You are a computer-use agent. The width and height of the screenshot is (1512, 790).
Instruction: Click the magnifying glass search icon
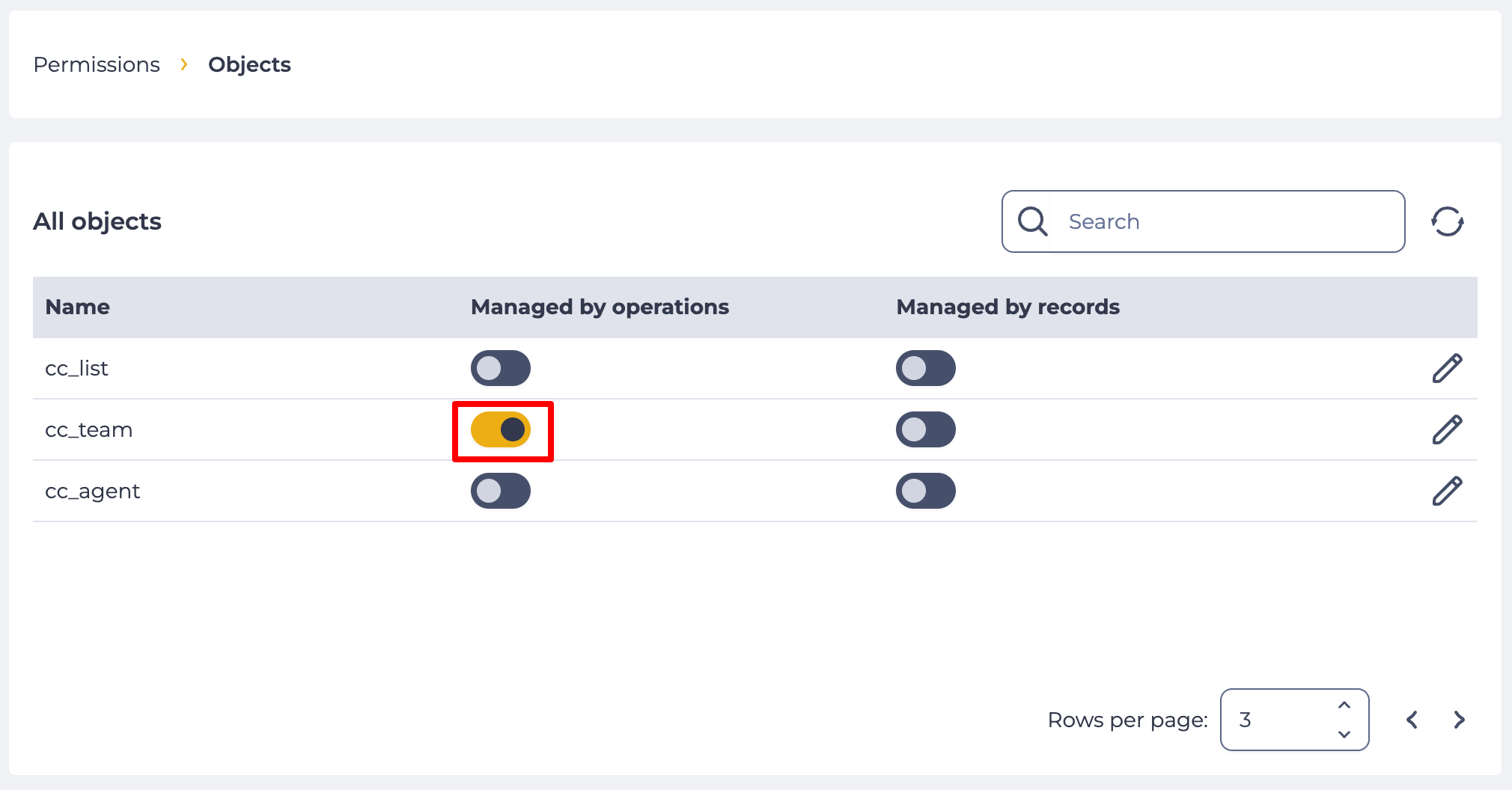pyautogui.click(x=1032, y=221)
